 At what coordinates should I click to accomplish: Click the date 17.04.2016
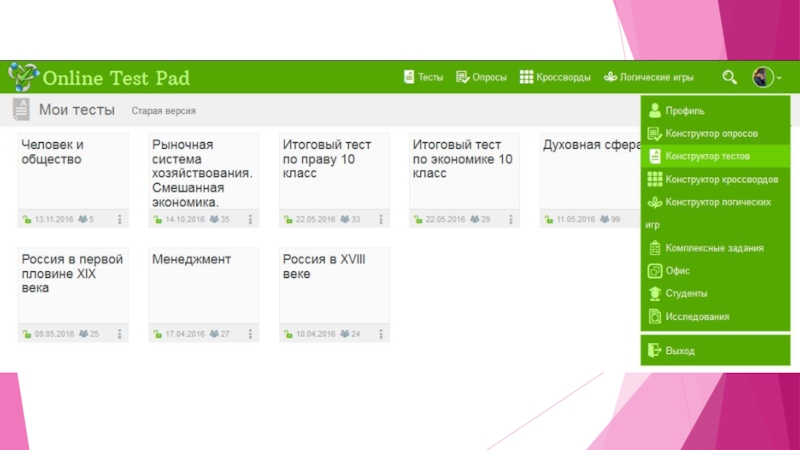click(185, 334)
